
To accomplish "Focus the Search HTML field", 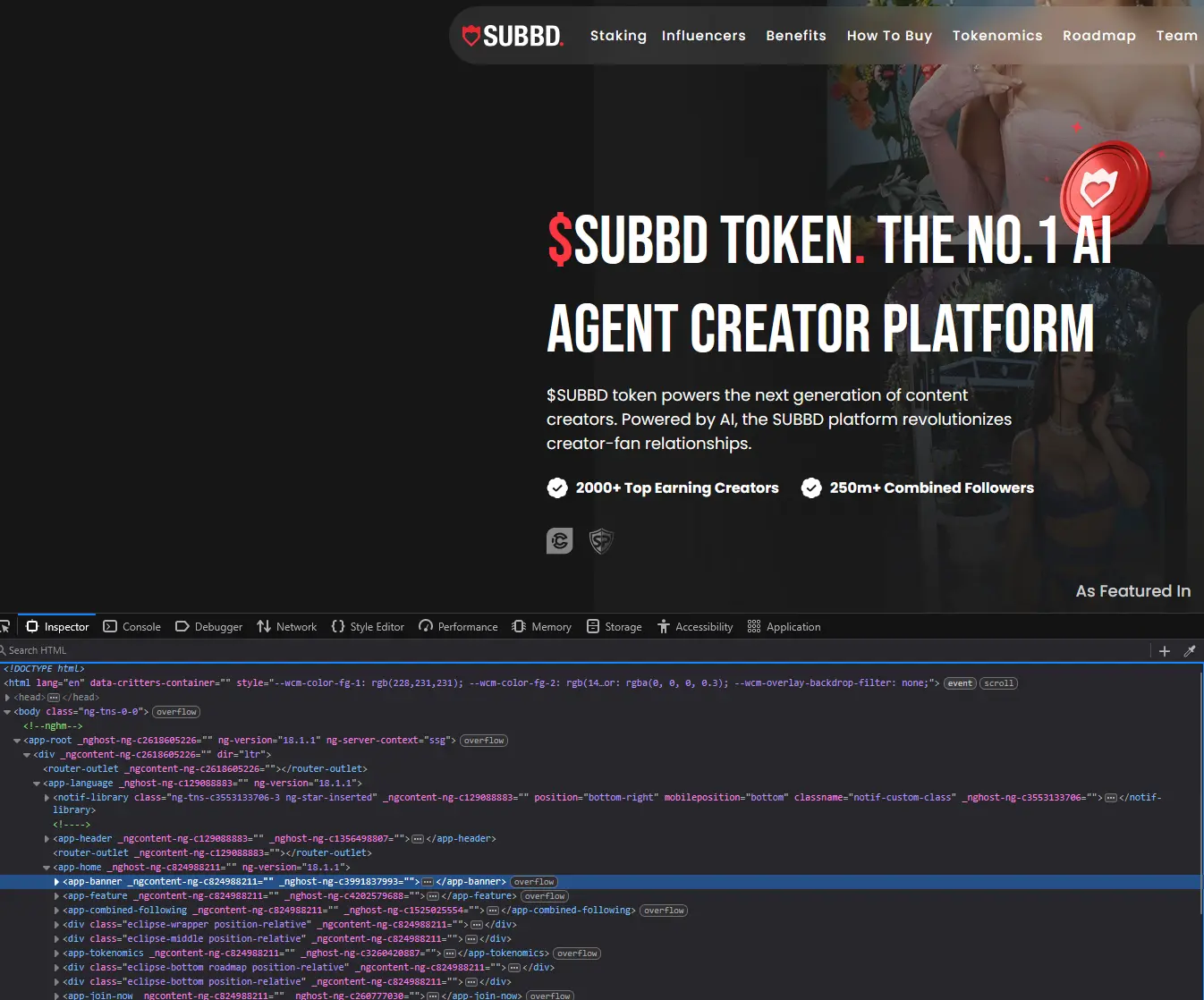I will tap(572, 650).
